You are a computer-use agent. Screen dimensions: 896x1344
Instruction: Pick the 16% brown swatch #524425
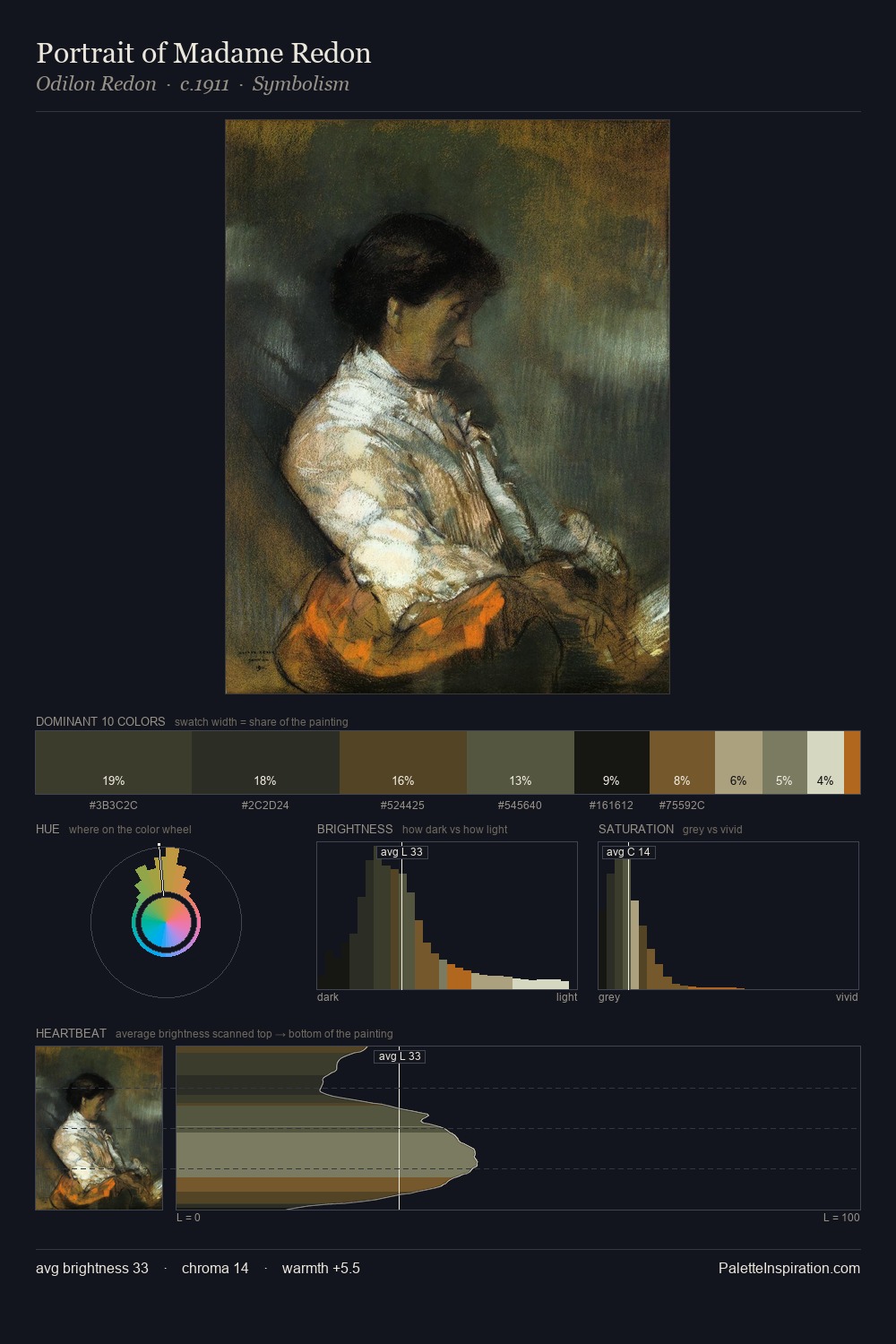(x=403, y=762)
